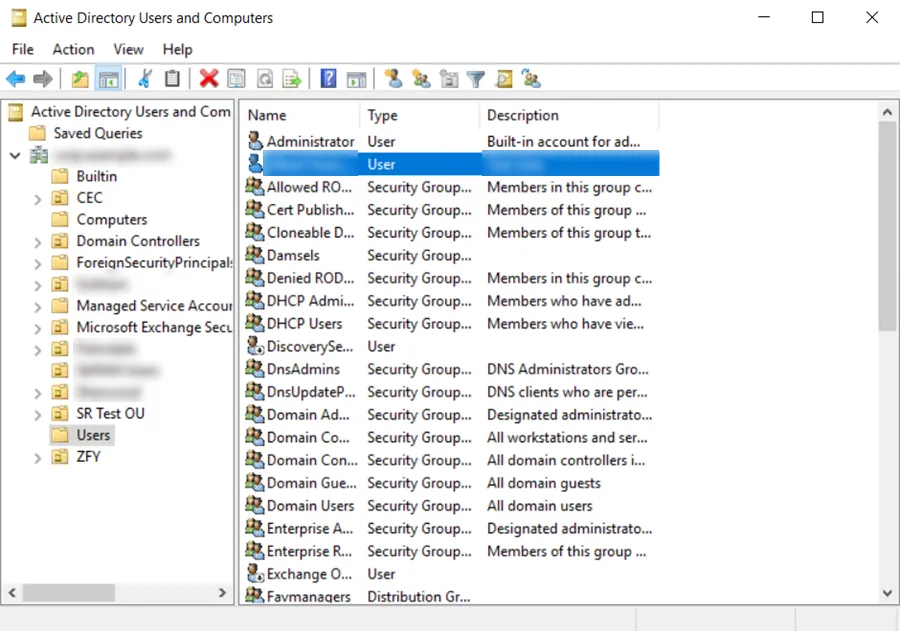Select the Domain Ad... group row

(451, 414)
